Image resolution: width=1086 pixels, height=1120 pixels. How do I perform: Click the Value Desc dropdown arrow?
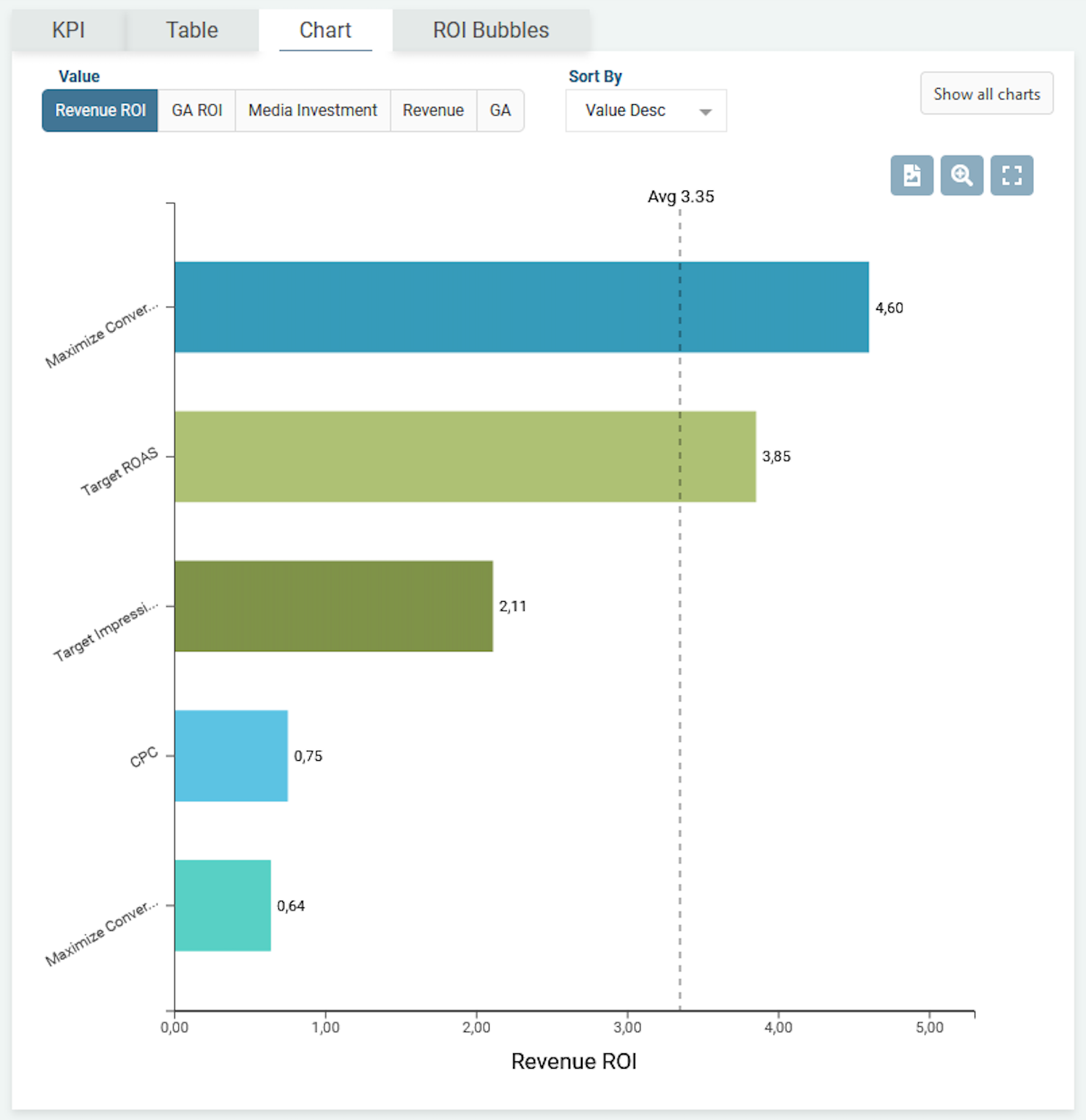(705, 112)
